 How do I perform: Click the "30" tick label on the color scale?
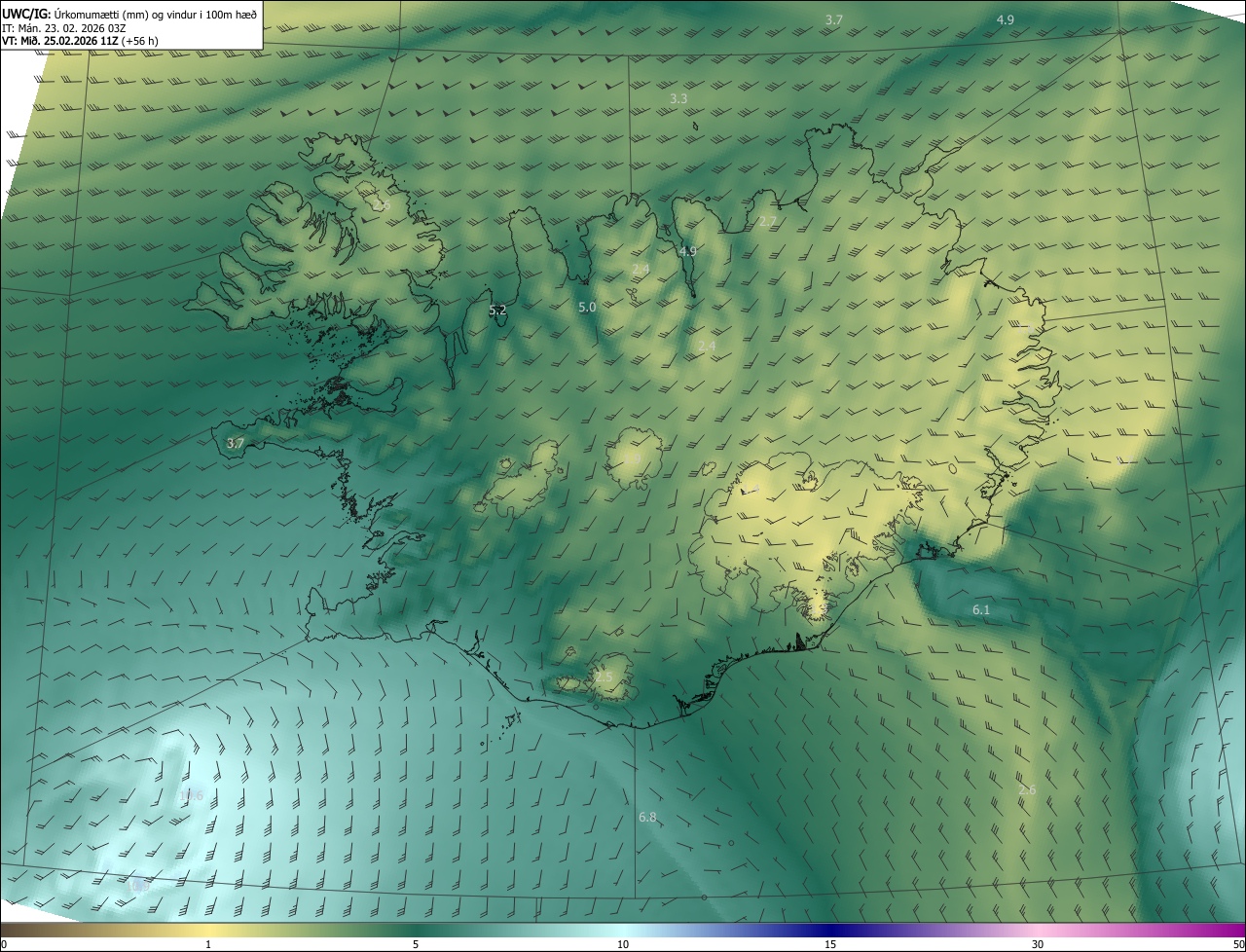tap(1038, 944)
